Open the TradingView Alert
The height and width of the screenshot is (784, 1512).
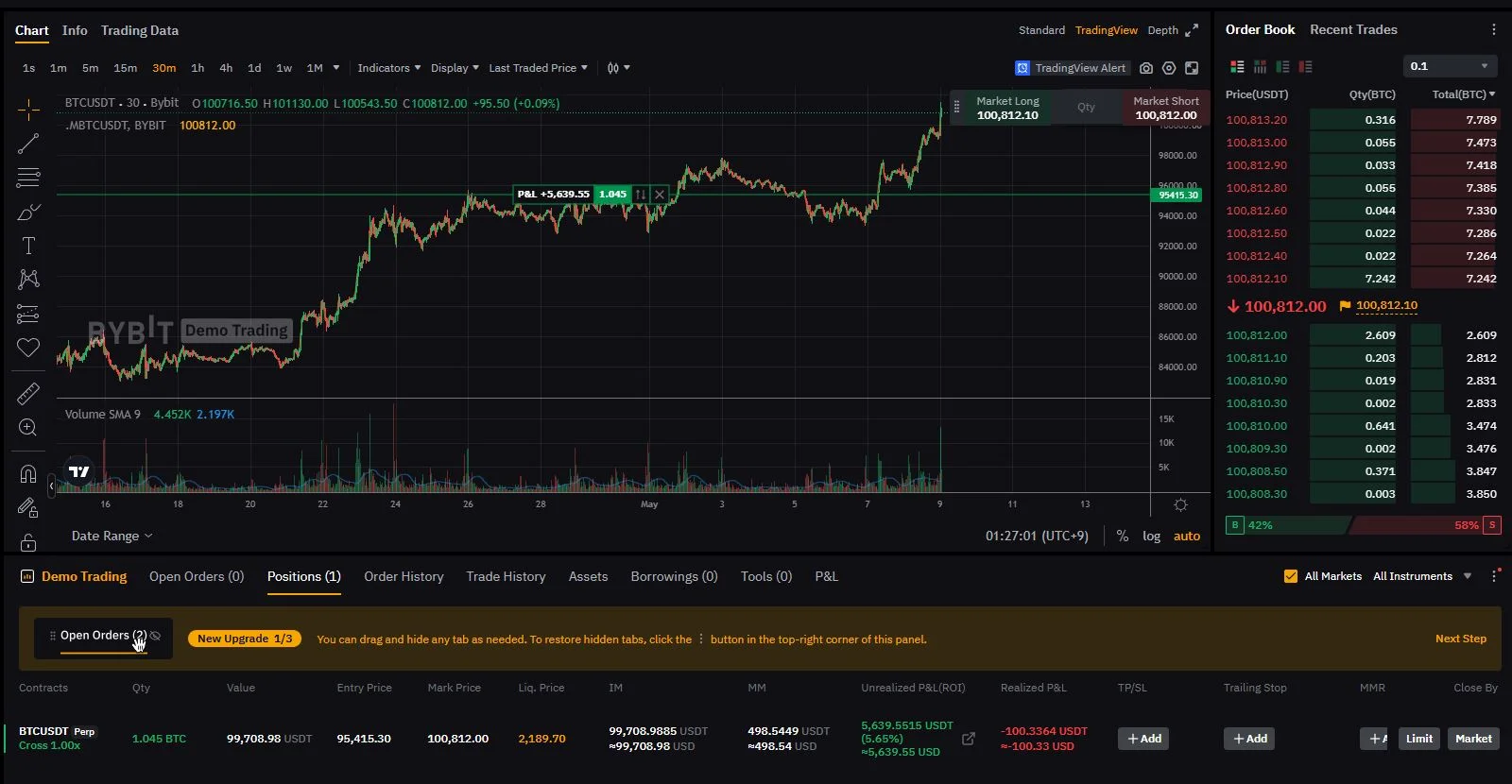pos(1071,68)
